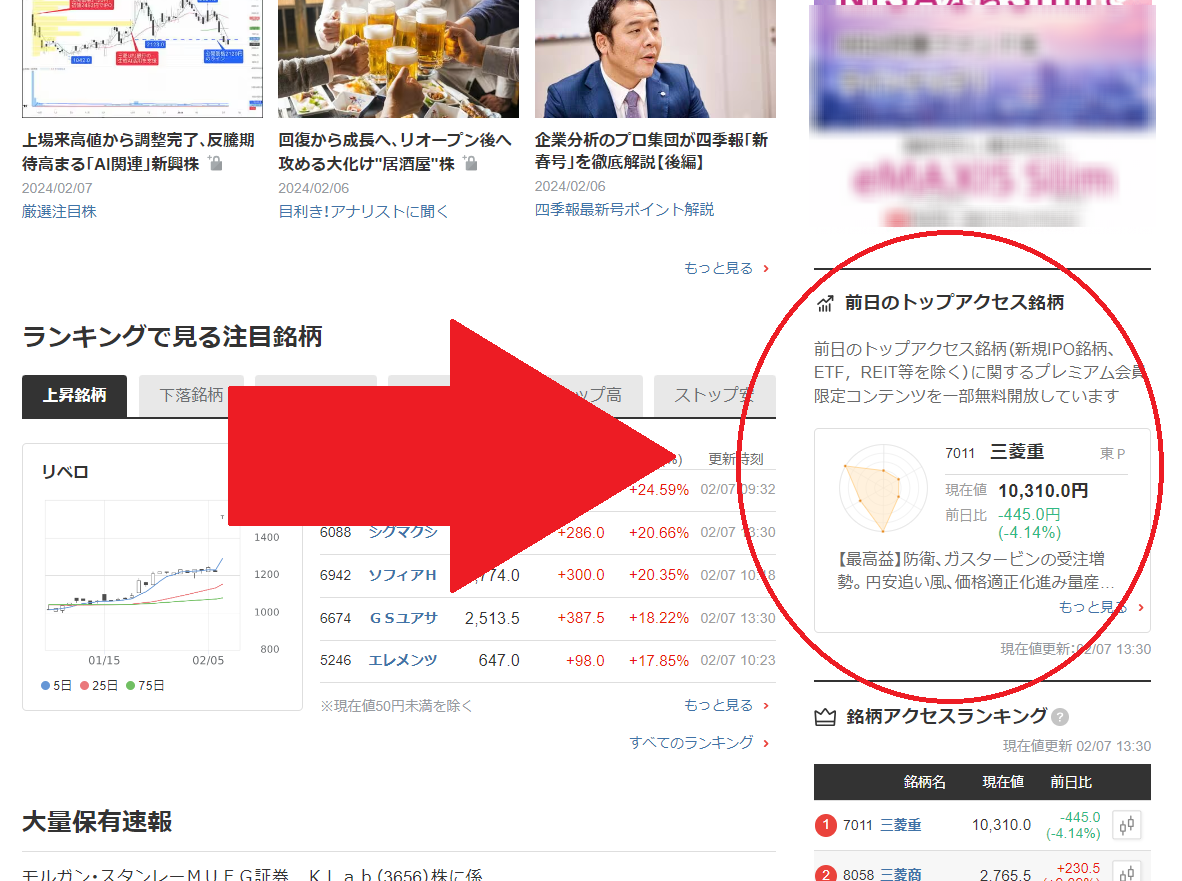Open 目利き!アナリストに聞く category link
This screenshot has height=881, width=1182.
point(363,212)
